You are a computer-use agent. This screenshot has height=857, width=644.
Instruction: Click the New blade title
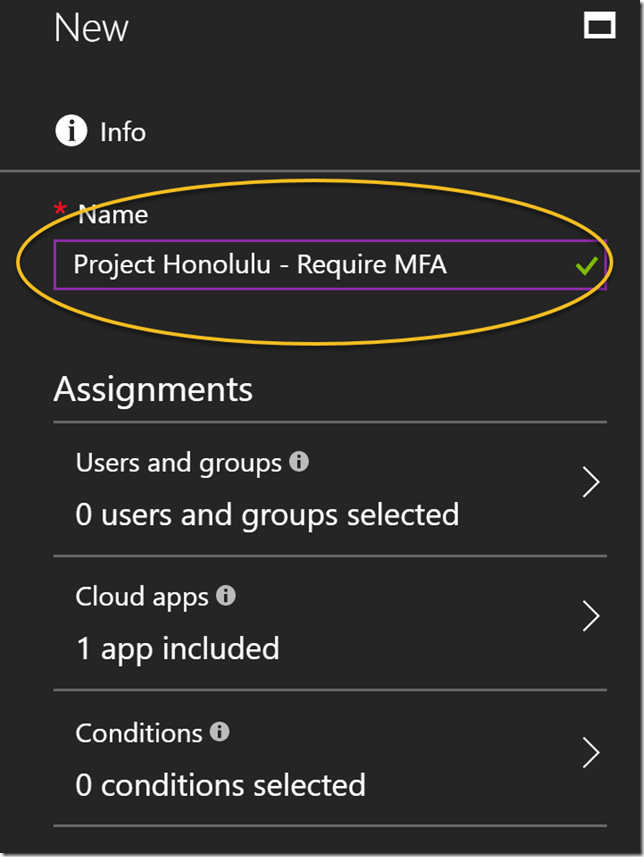[x=91, y=28]
